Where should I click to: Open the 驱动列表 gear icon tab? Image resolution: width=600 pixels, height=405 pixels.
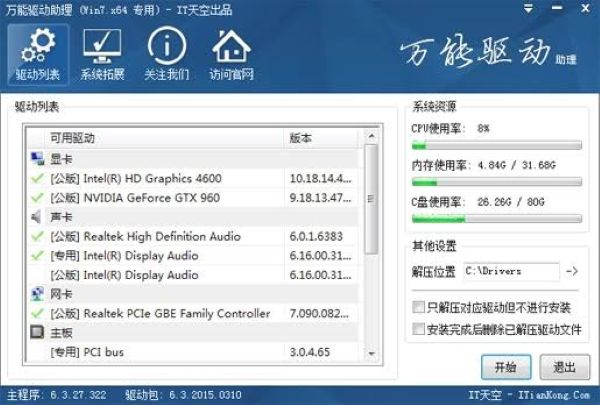[x=38, y=54]
